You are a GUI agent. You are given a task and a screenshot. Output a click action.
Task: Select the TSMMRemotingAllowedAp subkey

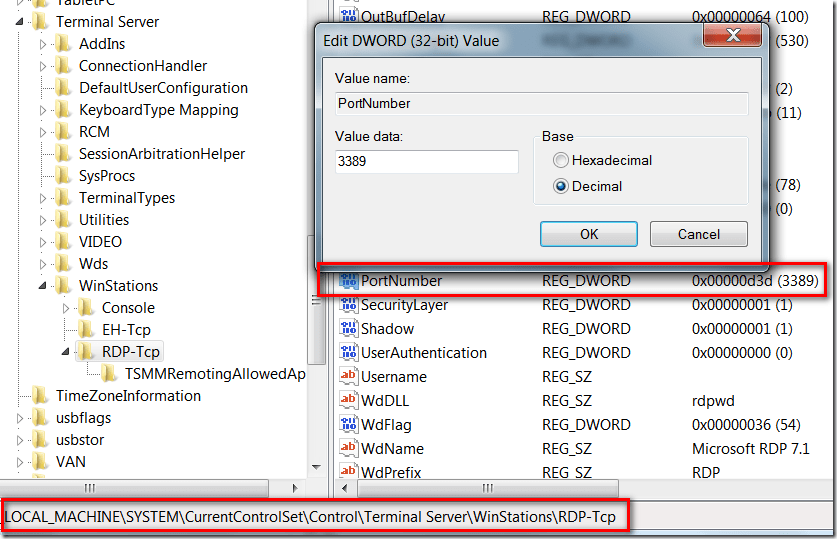(x=214, y=374)
